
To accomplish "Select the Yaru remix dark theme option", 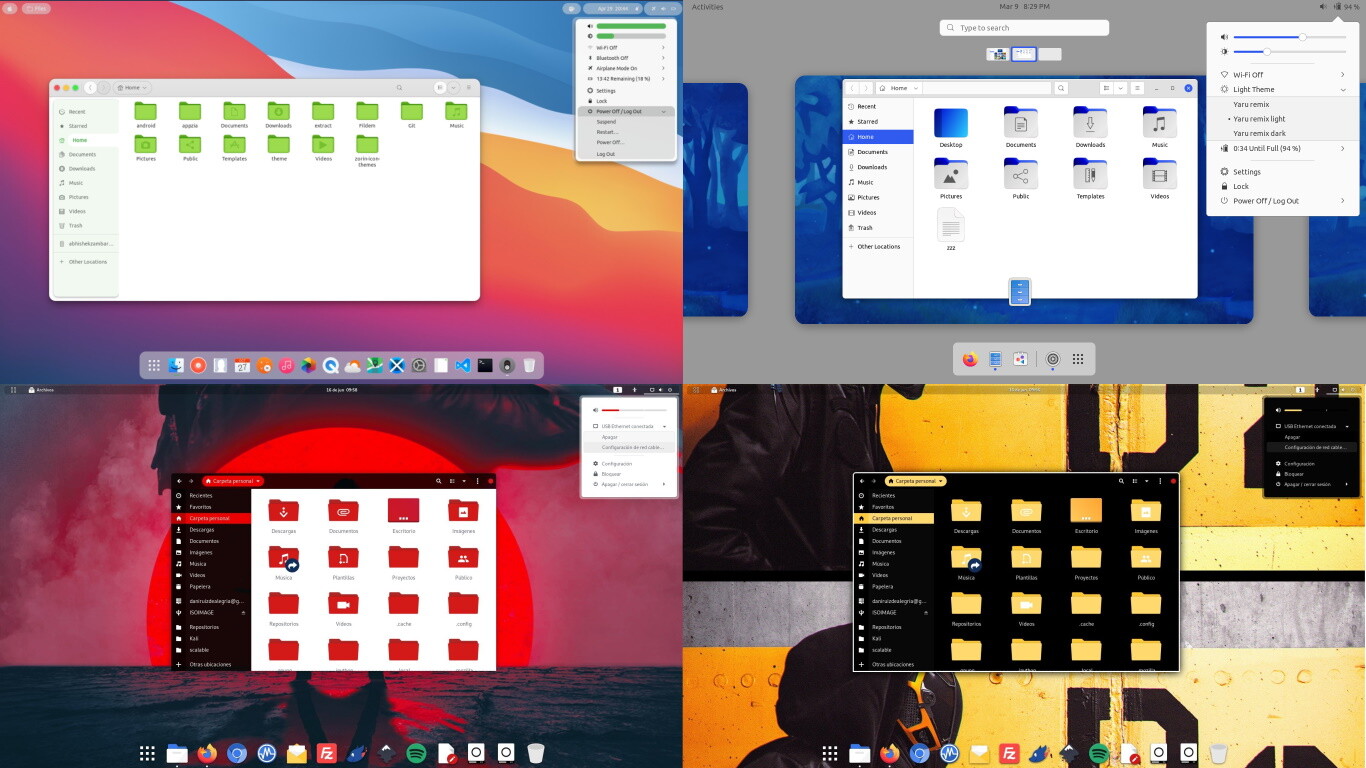I will coord(1283,133).
